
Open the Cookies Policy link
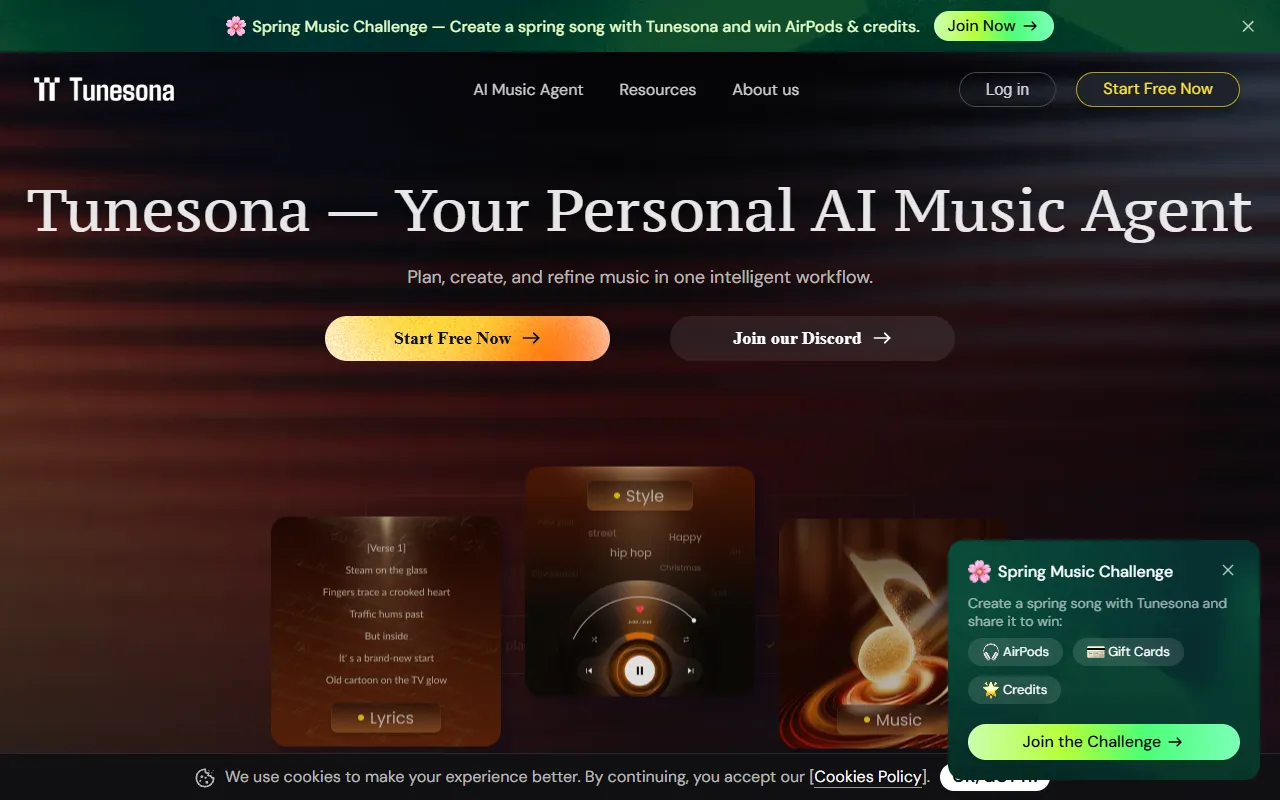click(x=868, y=777)
